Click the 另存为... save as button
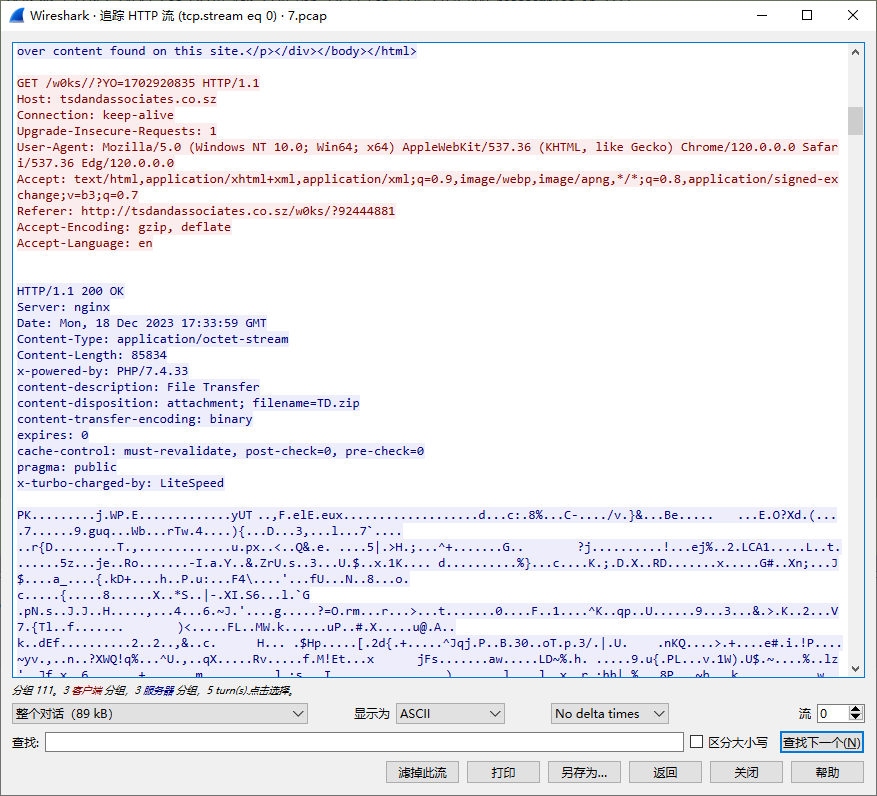Screen dimensions: 877x796 point(584,772)
